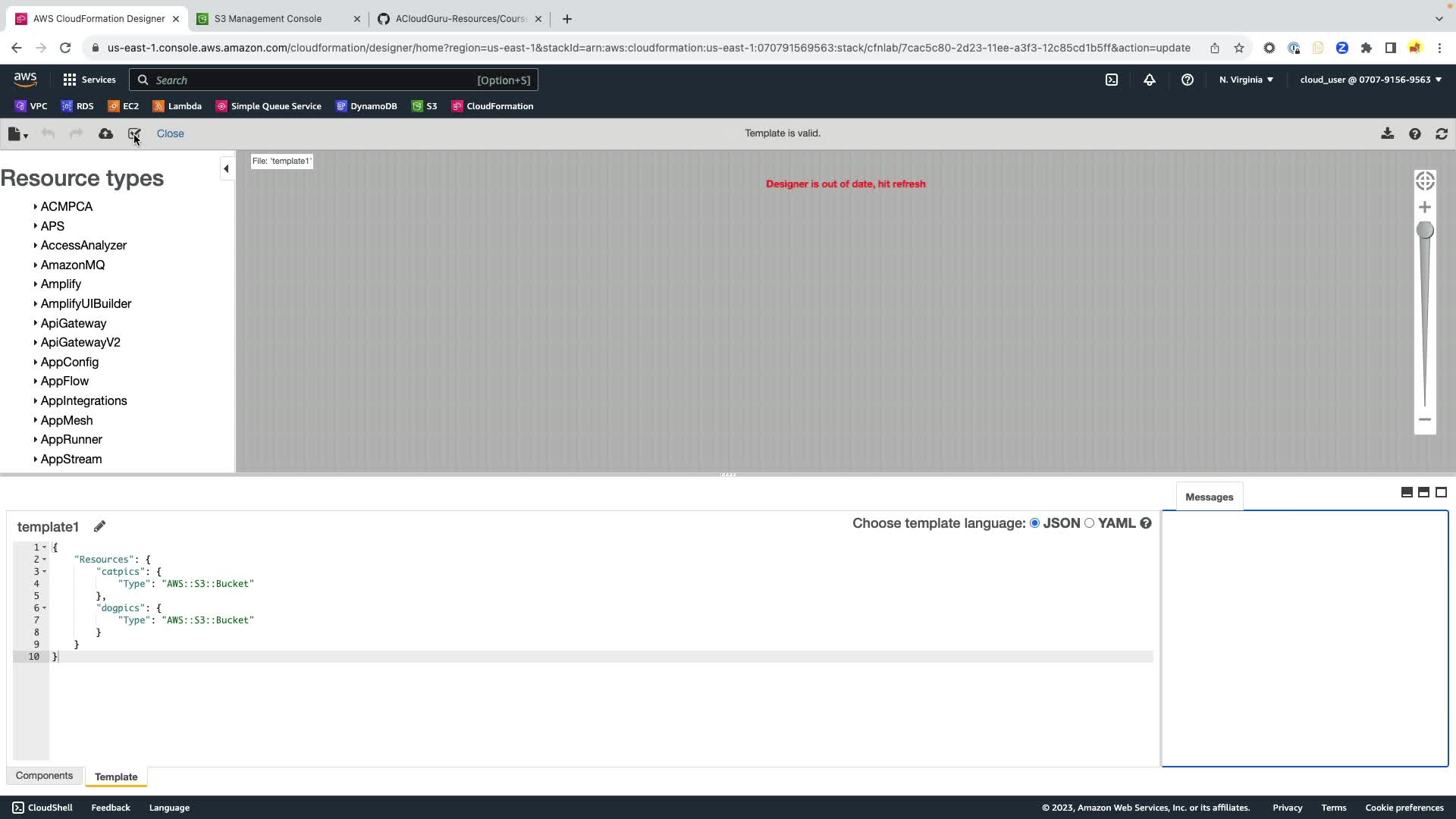Collapse the Resource types panel

click(226, 168)
